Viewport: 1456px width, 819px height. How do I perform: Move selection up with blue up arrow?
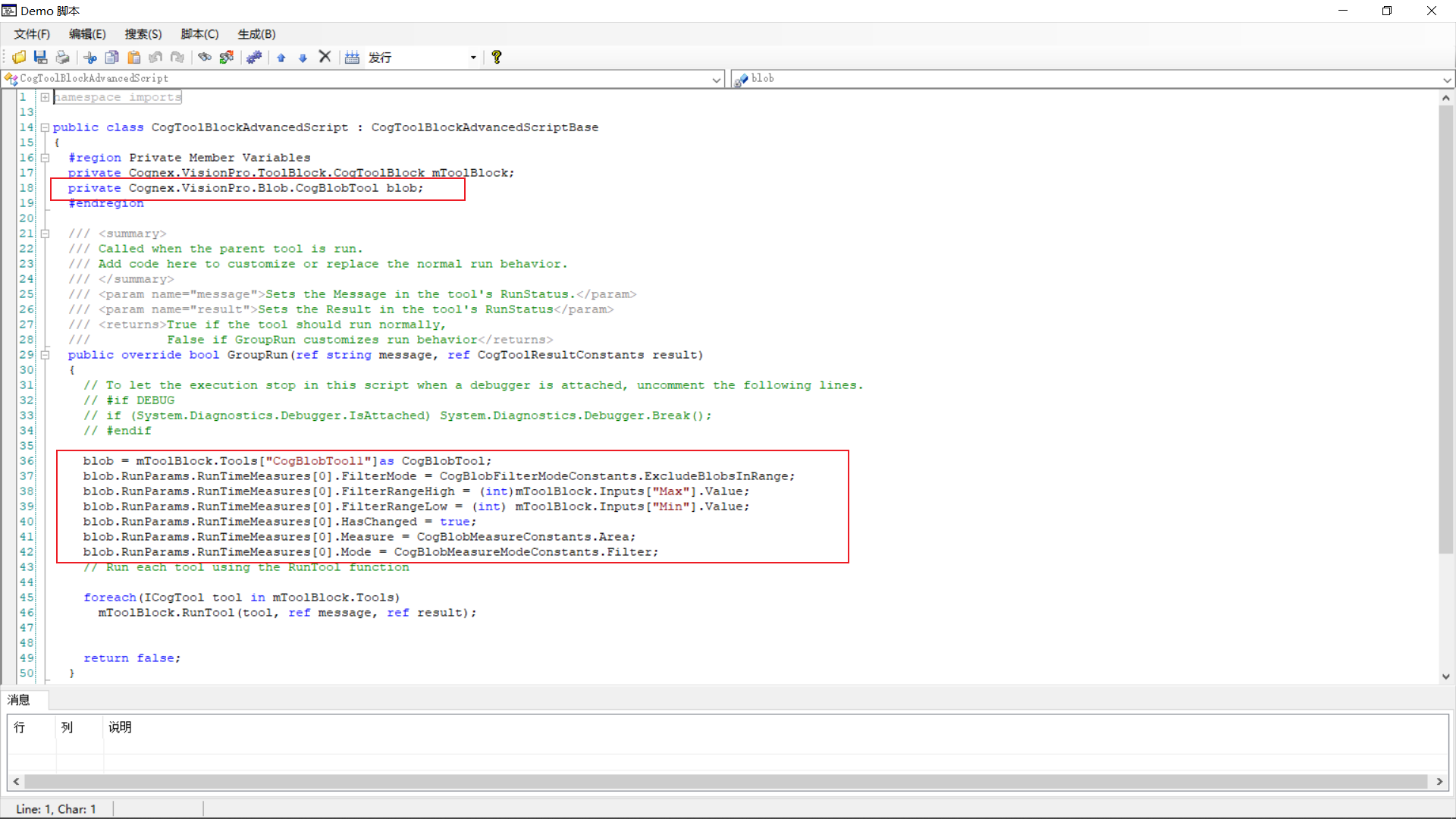tap(281, 57)
